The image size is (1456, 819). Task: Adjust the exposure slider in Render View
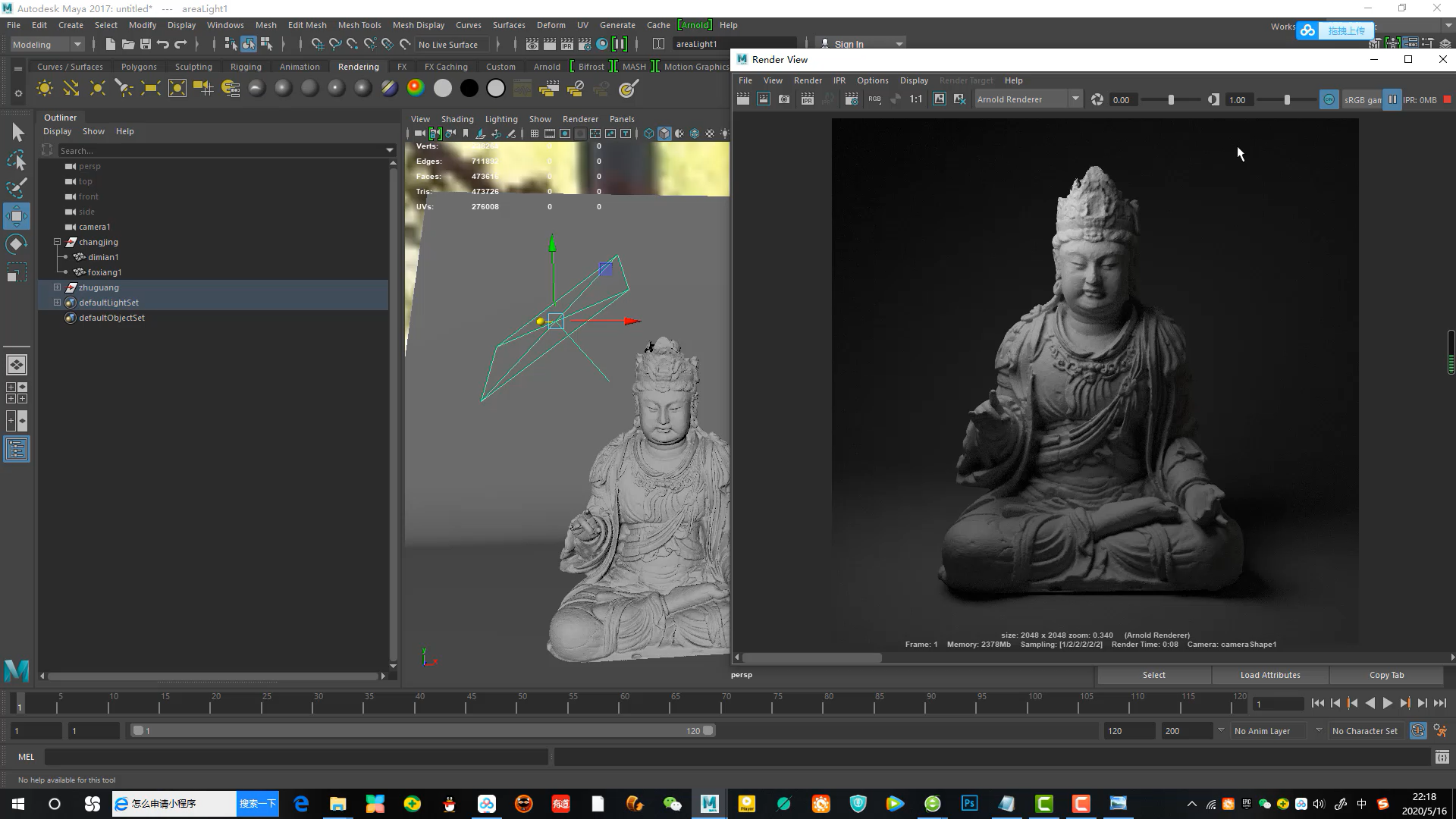point(1170,99)
